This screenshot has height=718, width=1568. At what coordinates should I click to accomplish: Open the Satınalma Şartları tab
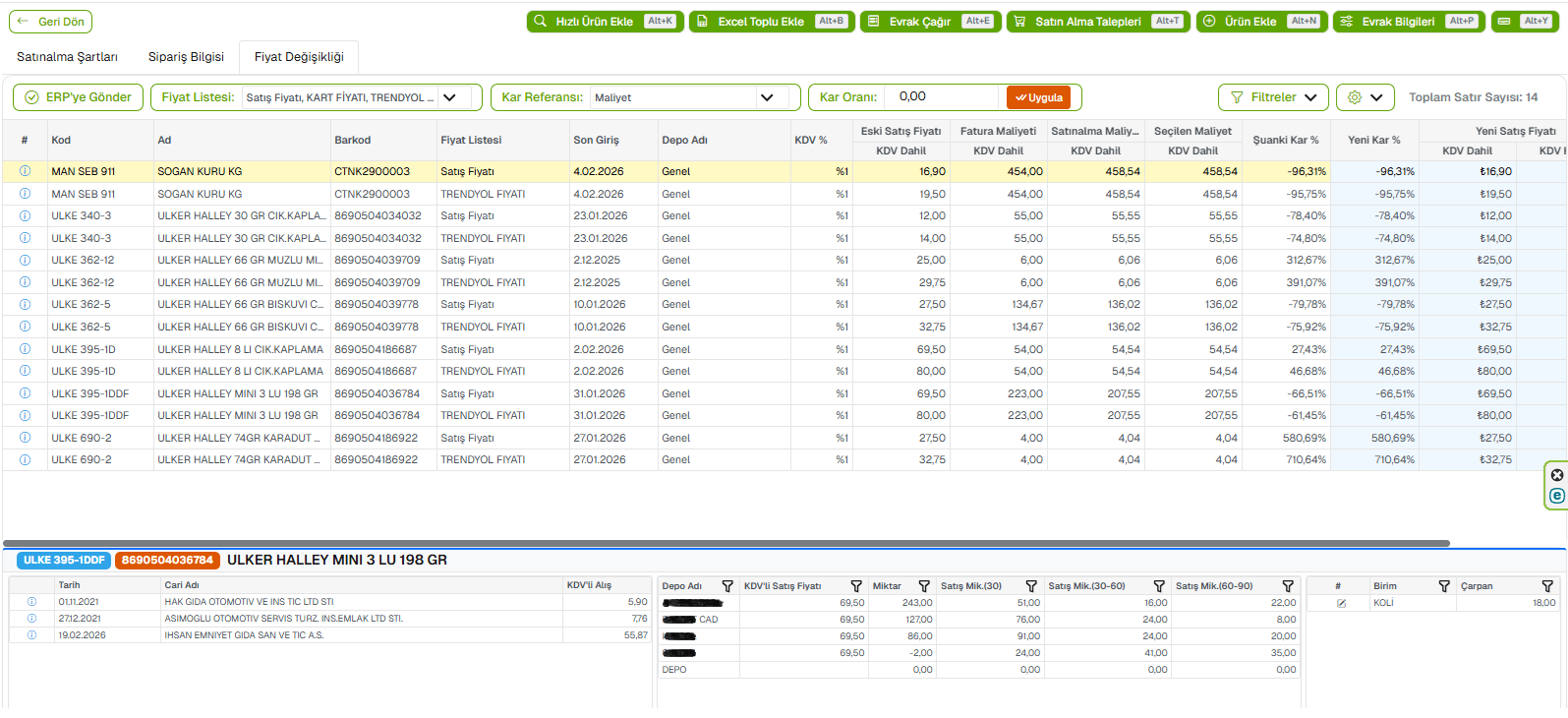[67, 57]
